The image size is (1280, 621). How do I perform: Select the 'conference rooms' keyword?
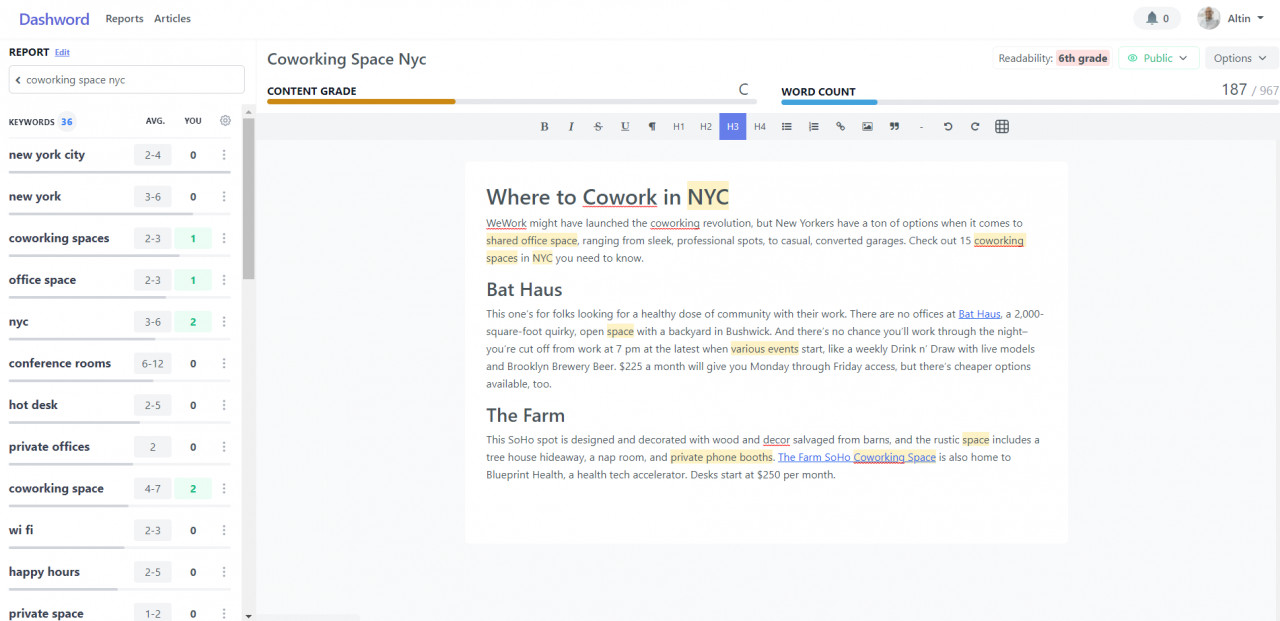pos(60,364)
